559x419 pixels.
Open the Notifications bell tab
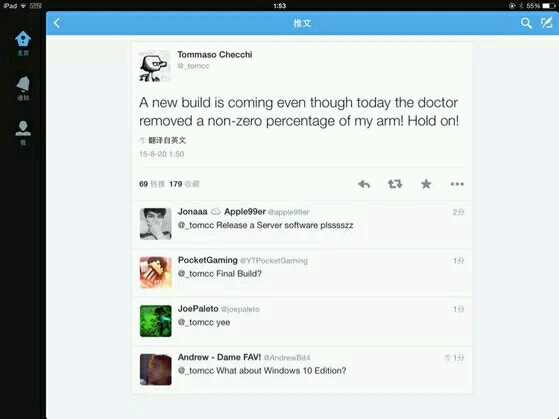coord(23,88)
